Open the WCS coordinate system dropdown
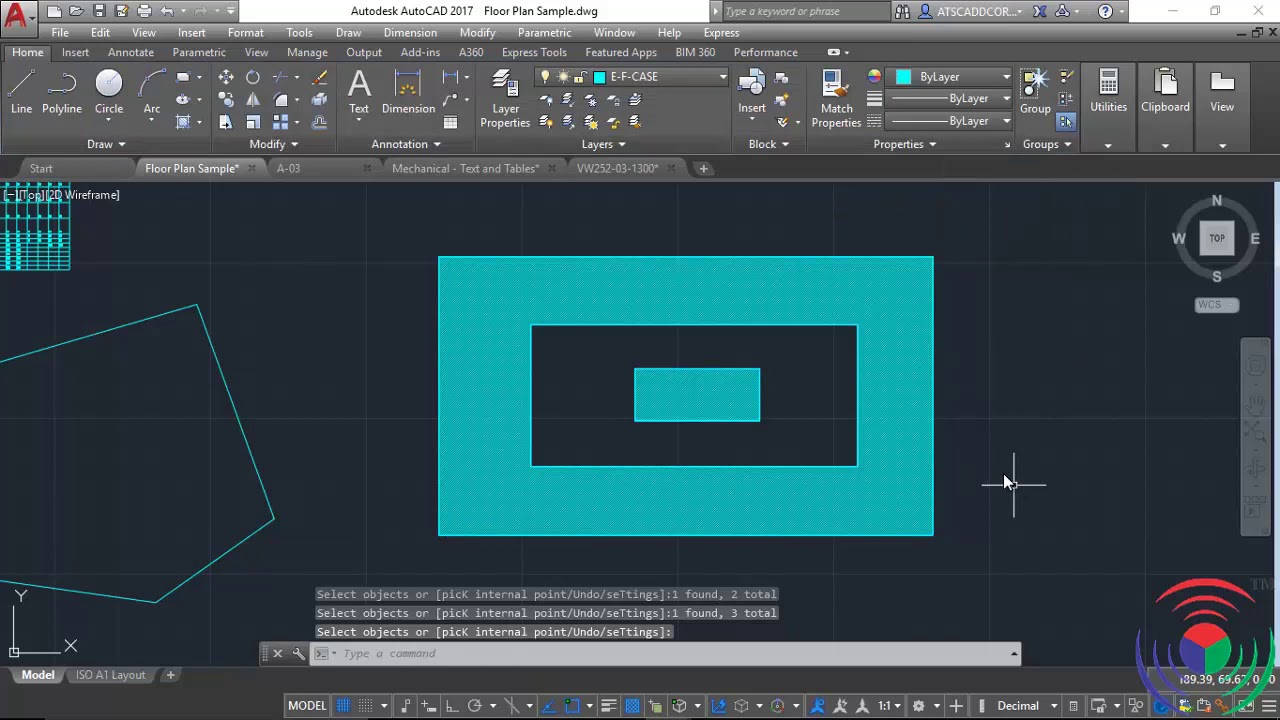 (x=1217, y=305)
